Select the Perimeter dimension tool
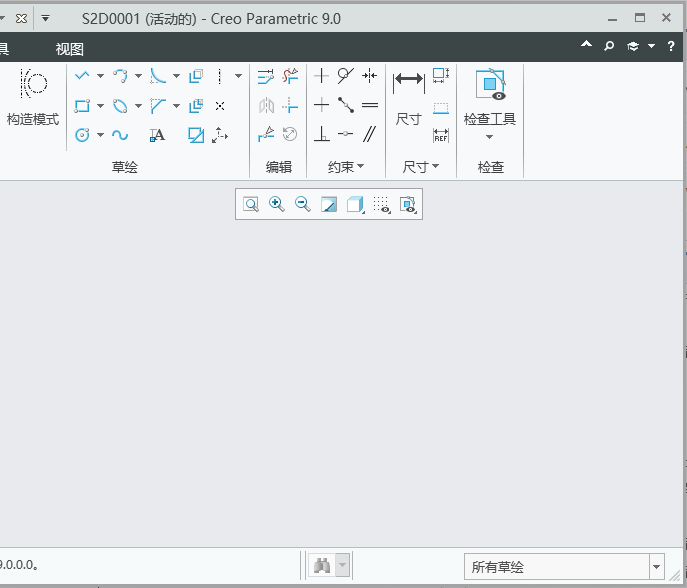Viewport: 687px width, 588px height. click(x=441, y=76)
